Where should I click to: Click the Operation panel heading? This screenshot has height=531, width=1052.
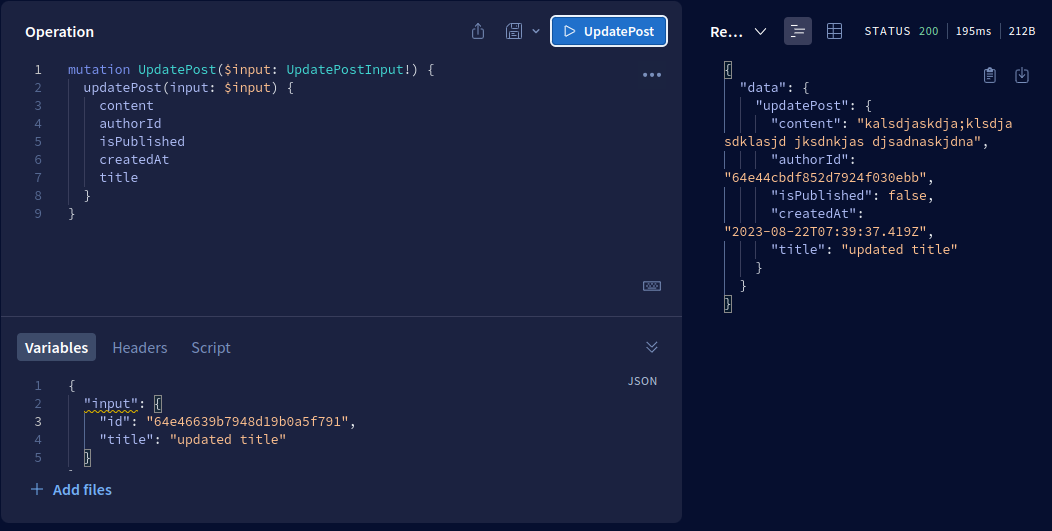[x=60, y=32]
